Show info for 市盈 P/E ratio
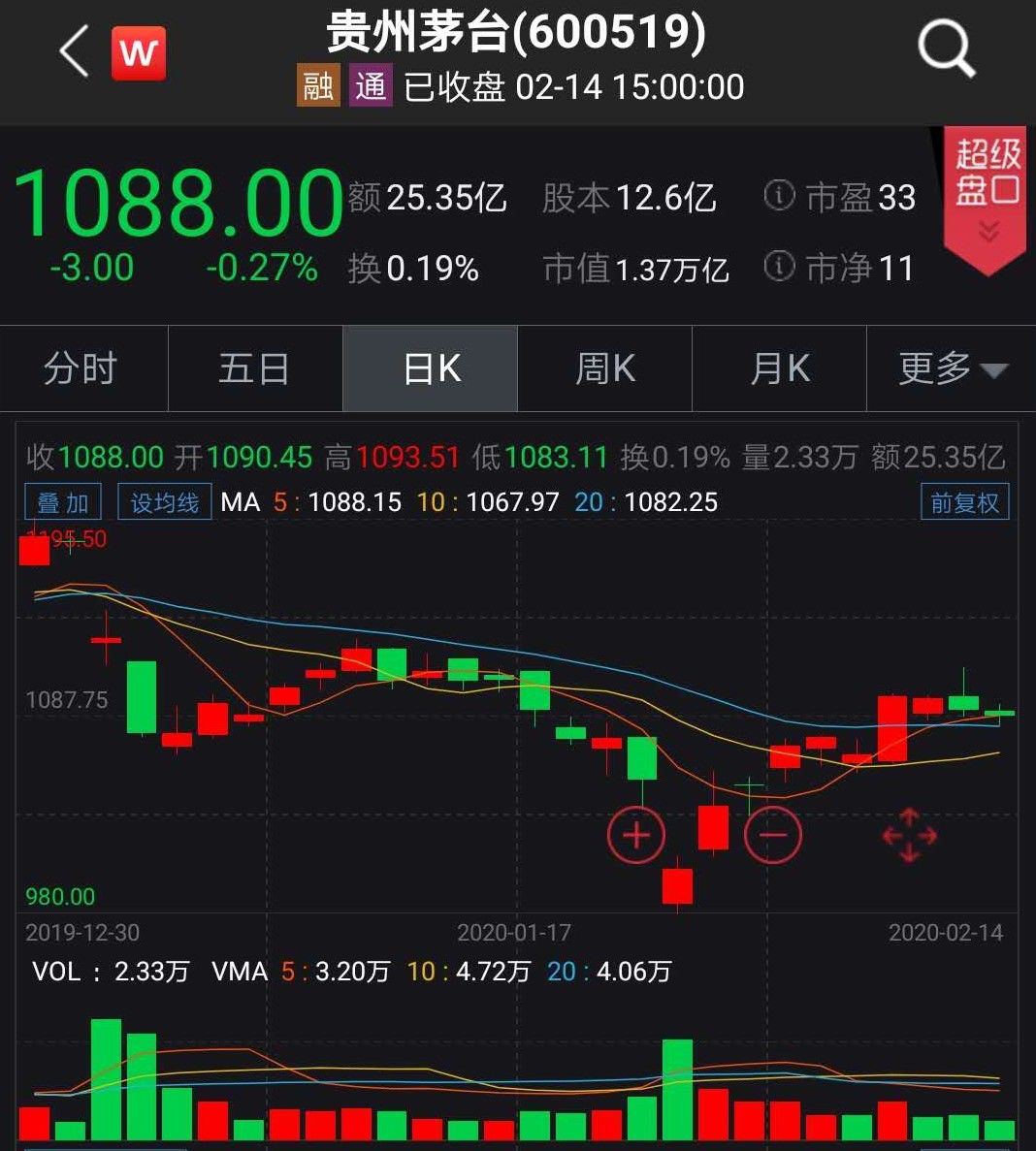The width and height of the screenshot is (1036, 1151). pos(779,195)
